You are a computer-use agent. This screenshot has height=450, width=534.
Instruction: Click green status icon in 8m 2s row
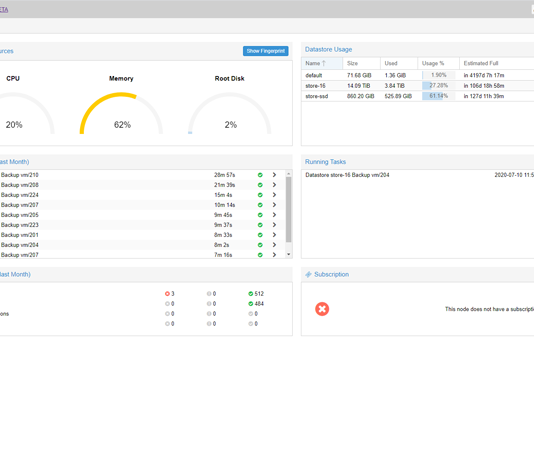click(x=260, y=245)
